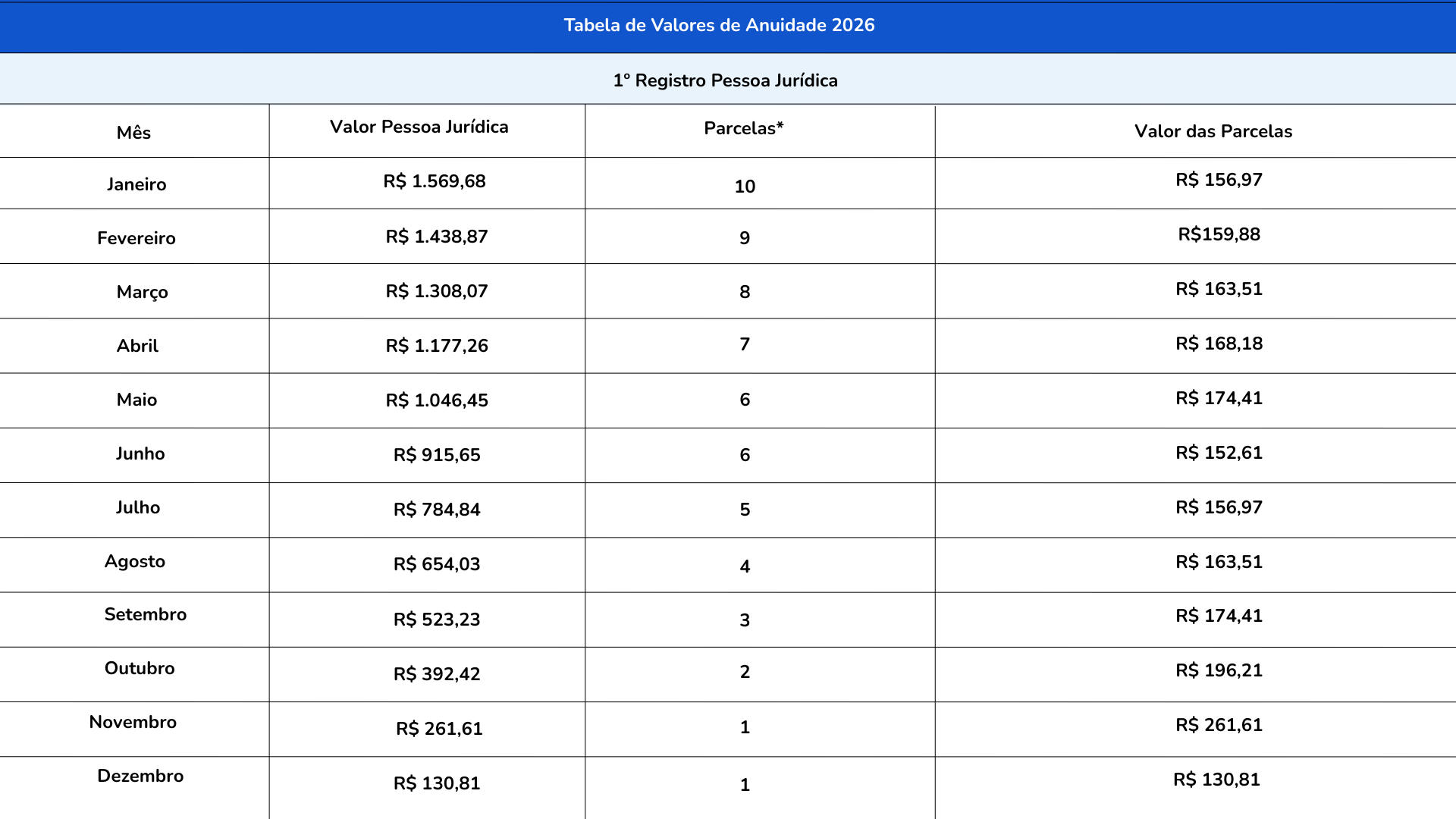Click the Junho value R$ 915,65
This screenshot has height=819, width=1456.
[436, 455]
